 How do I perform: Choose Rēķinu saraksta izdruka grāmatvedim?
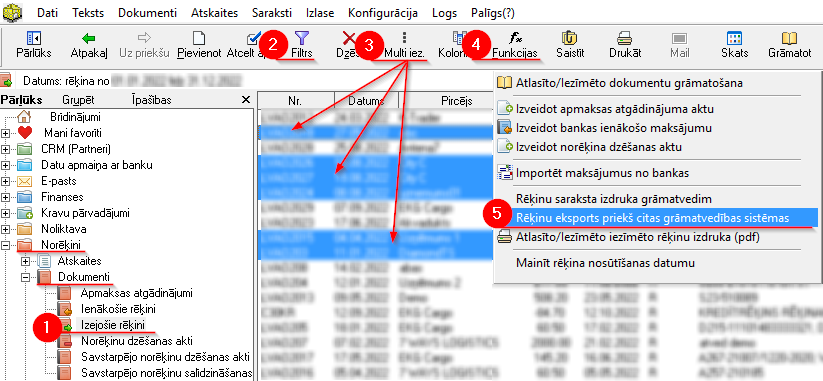click(614, 199)
